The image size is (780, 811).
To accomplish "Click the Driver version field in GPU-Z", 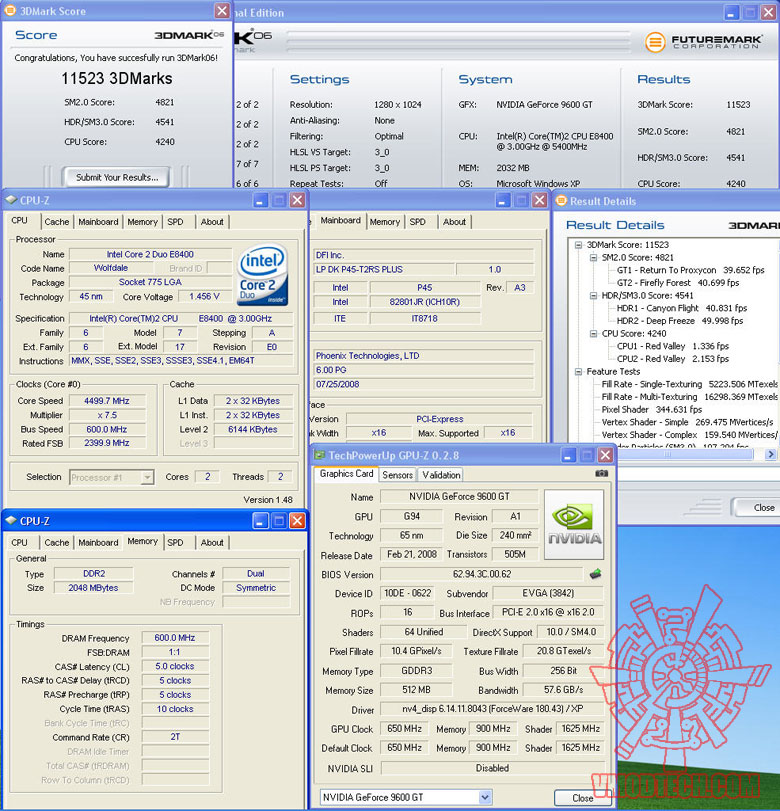I will 492,709.
